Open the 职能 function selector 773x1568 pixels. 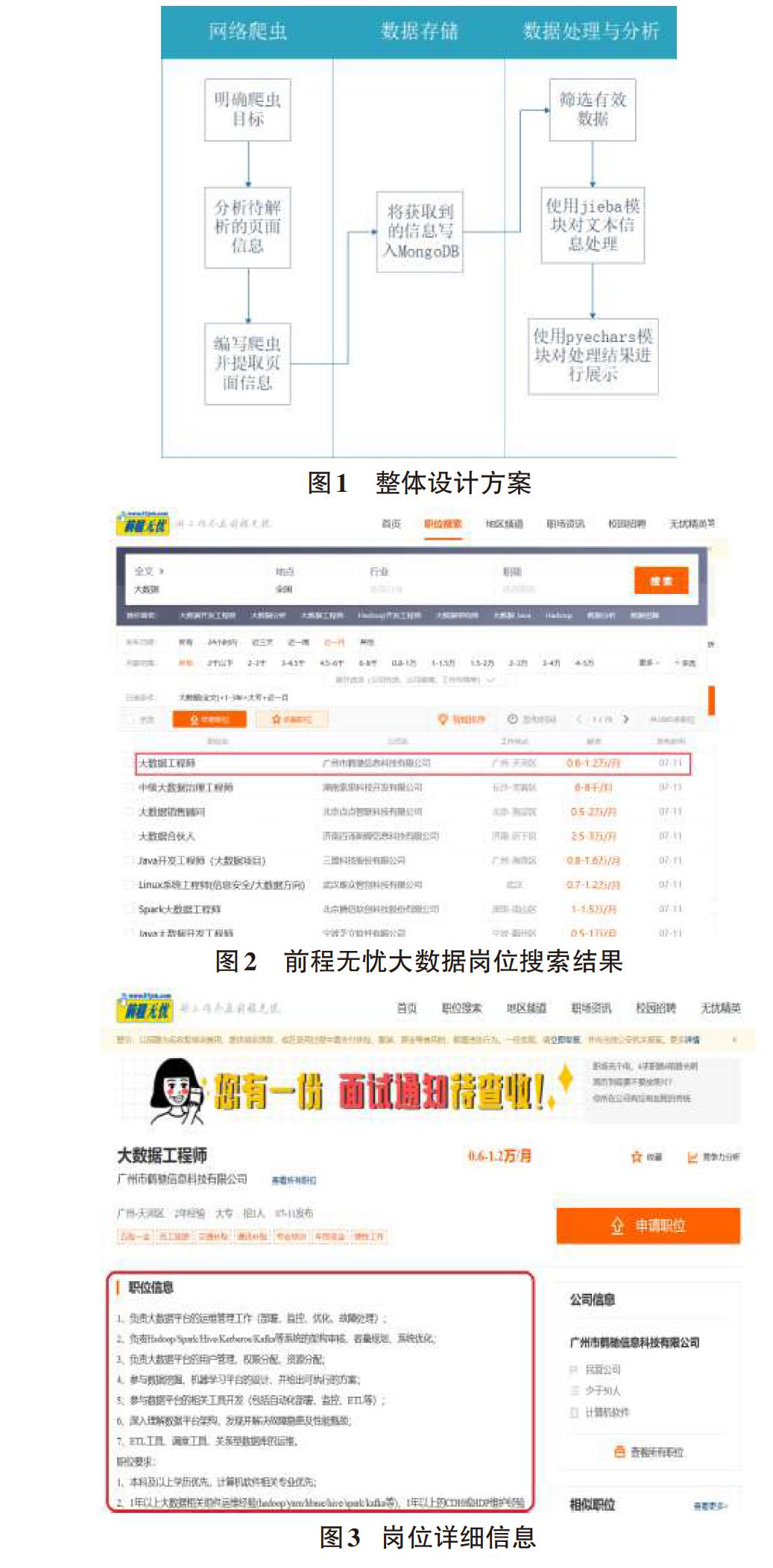pyautogui.click(x=519, y=580)
